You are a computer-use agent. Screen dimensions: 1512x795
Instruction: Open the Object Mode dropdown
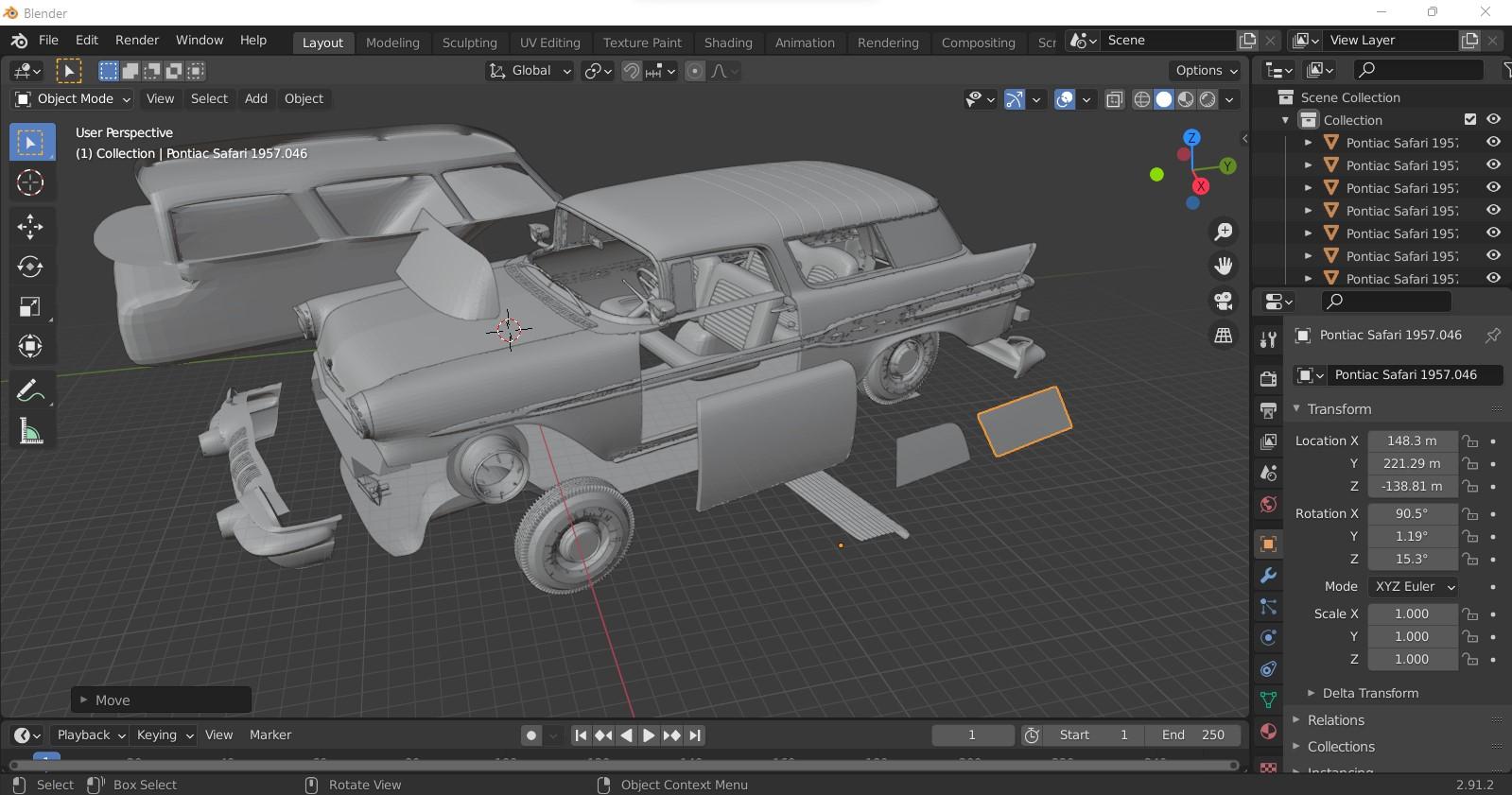(x=73, y=99)
